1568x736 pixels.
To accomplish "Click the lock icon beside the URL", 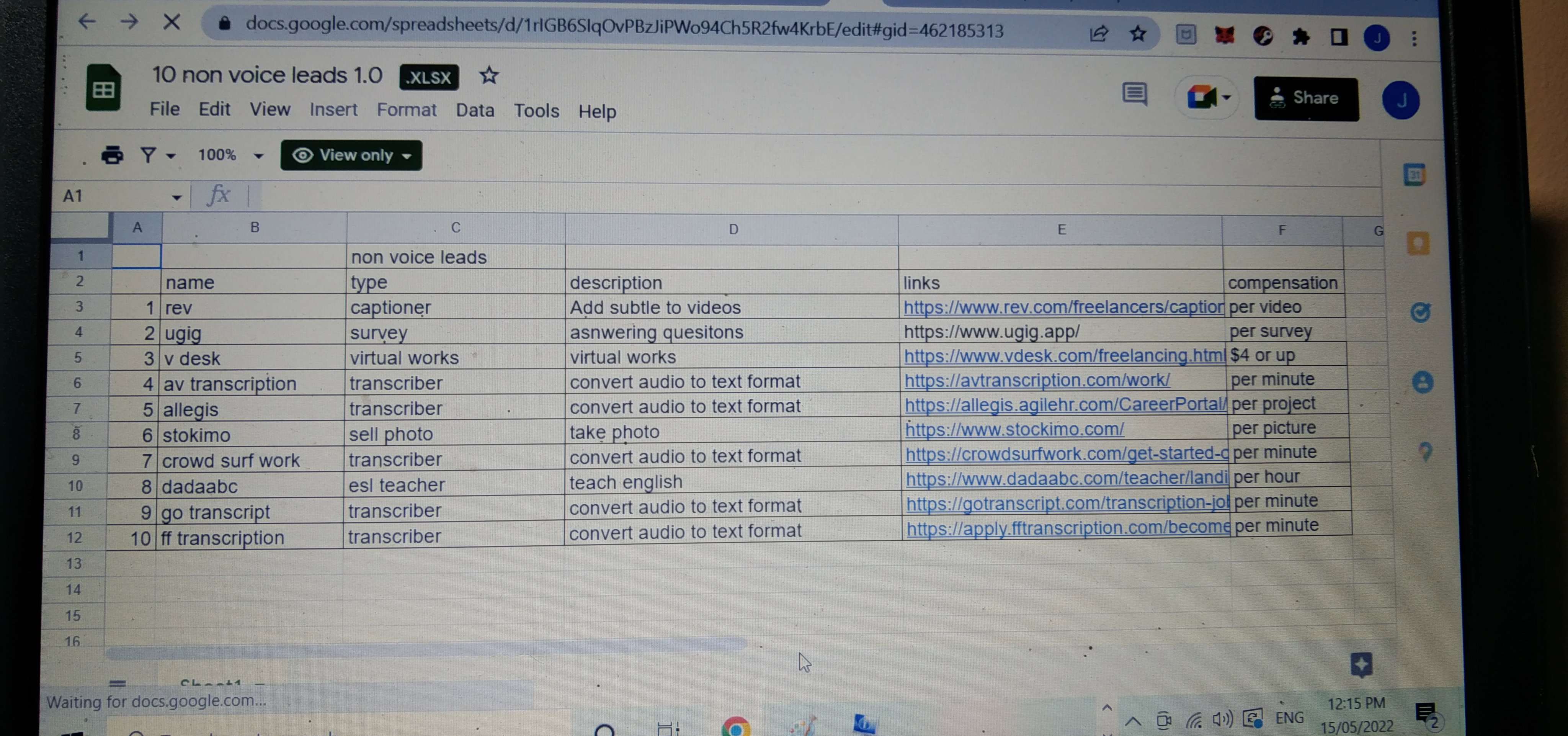I will click(225, 23).
